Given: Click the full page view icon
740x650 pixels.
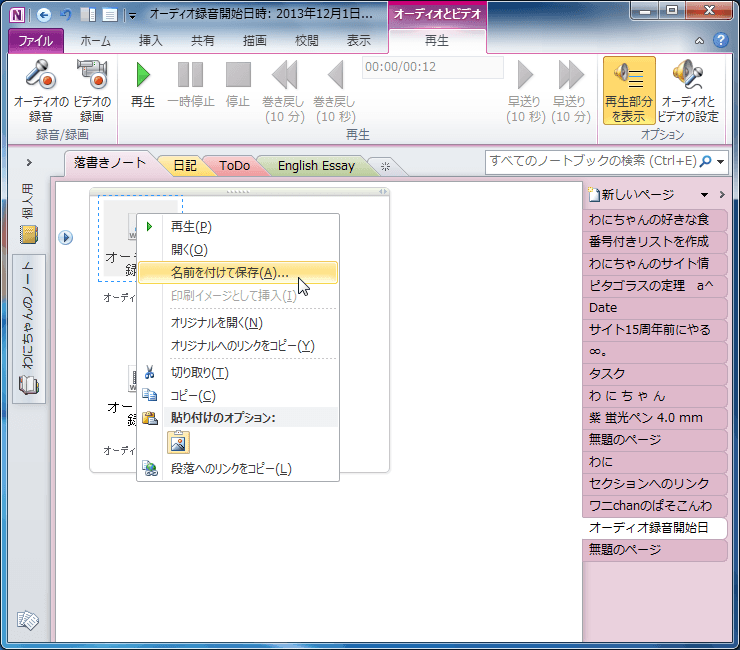Looking at the screenshot, I should click(109, 15).
